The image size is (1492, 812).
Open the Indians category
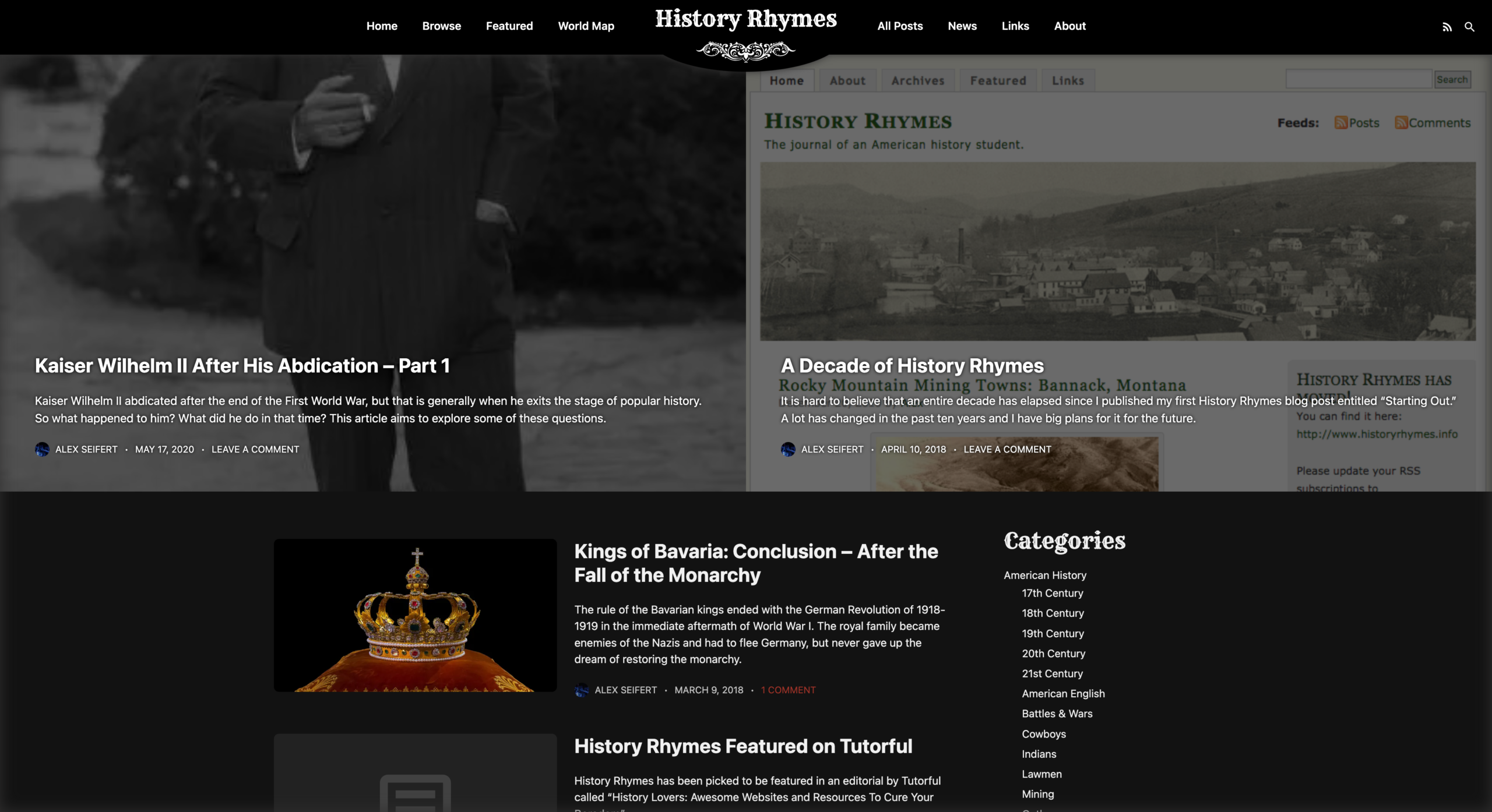pos(1039,754)
